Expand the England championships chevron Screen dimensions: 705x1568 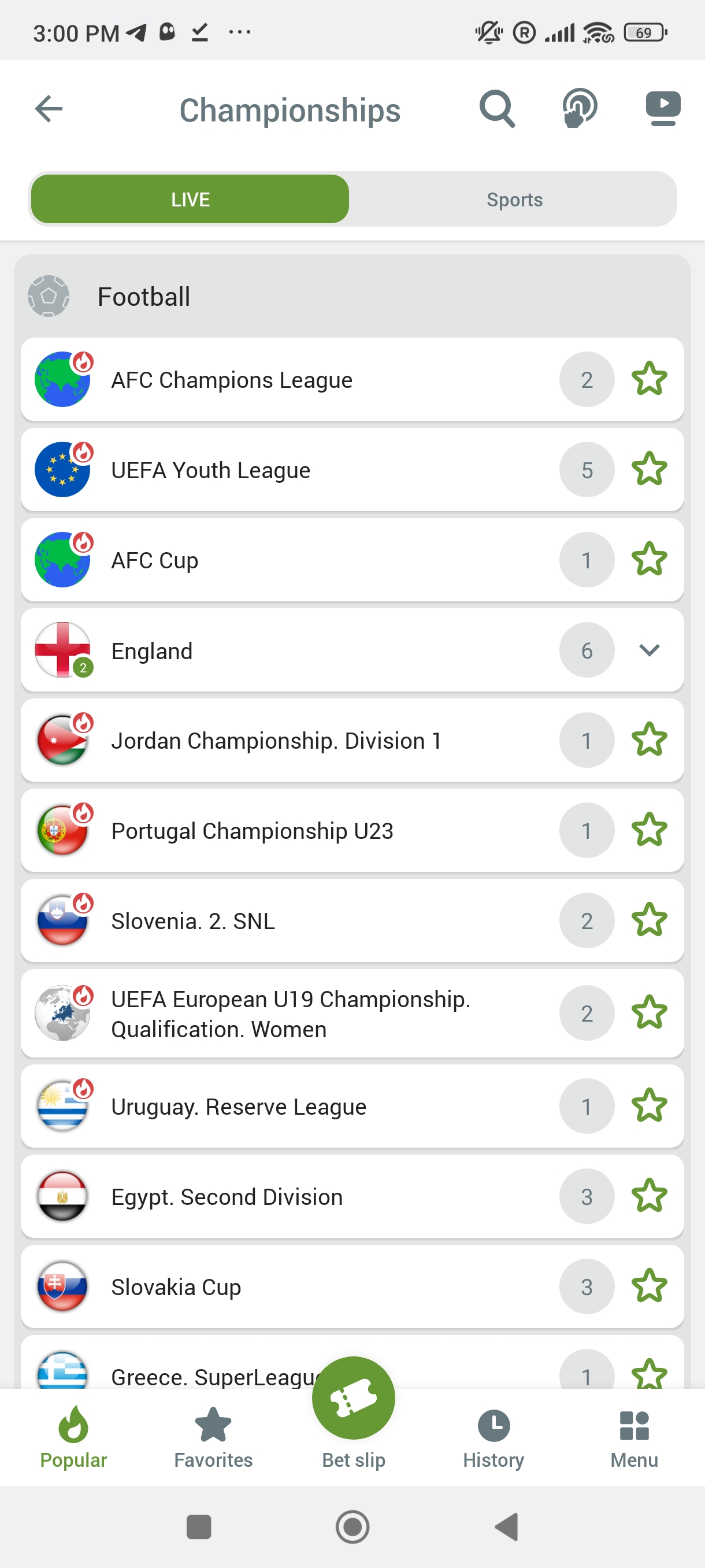coord(649,650)
